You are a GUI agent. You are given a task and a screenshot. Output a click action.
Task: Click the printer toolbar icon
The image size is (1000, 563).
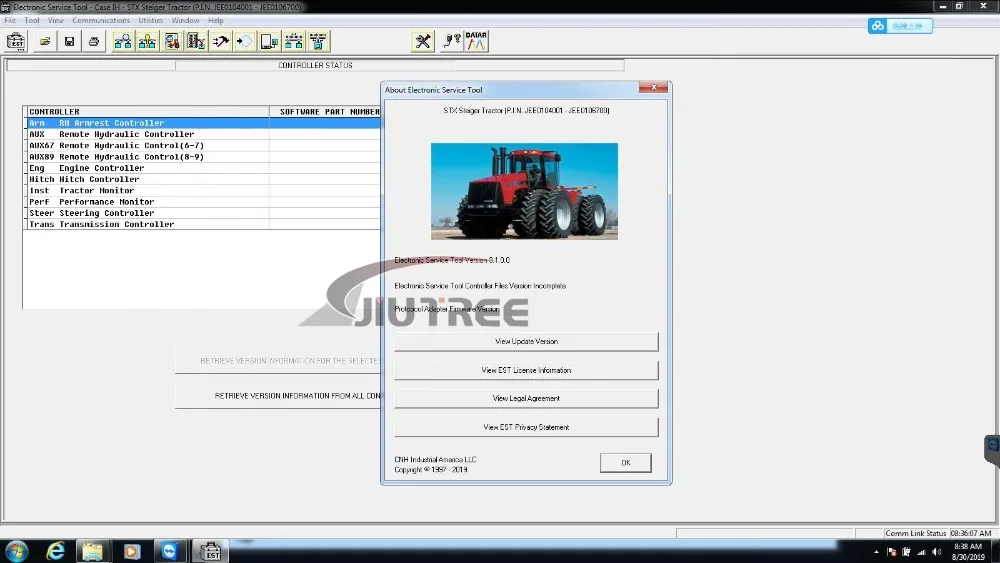(x=94, y=41)
